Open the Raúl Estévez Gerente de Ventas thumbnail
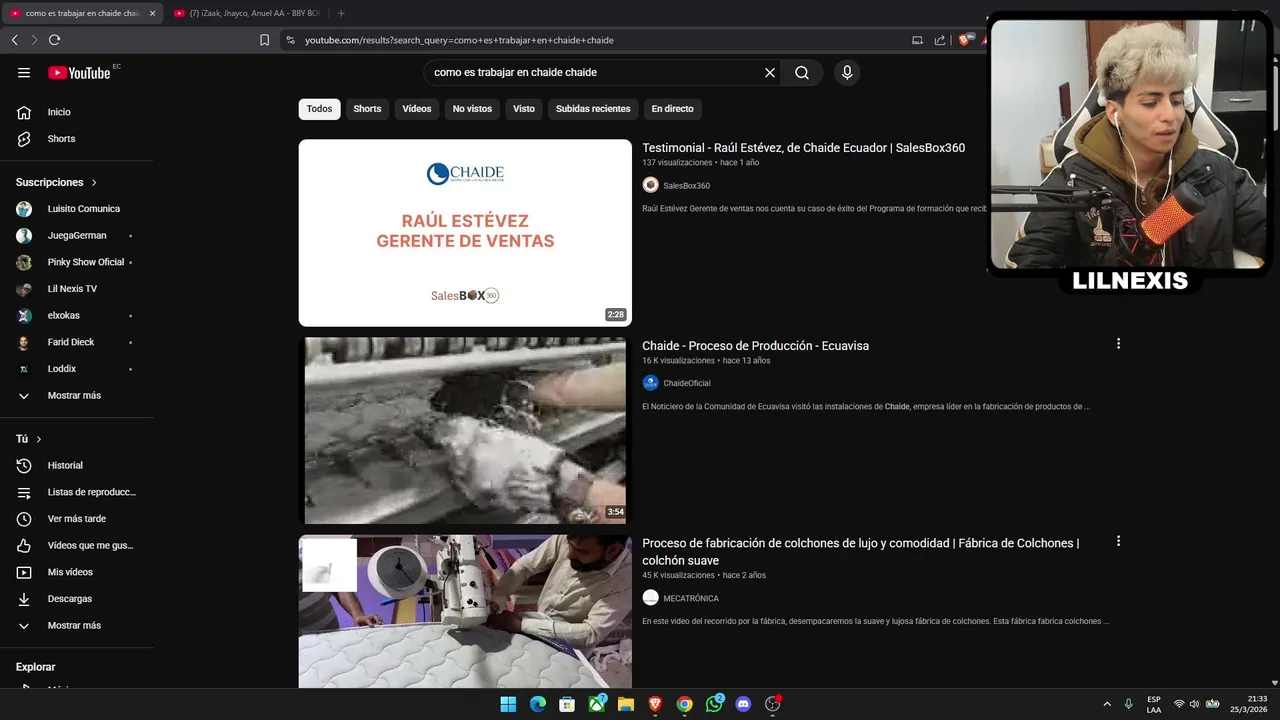This screenshot has height=720, width=1280. pyautogui.click(x=465, y=232)
